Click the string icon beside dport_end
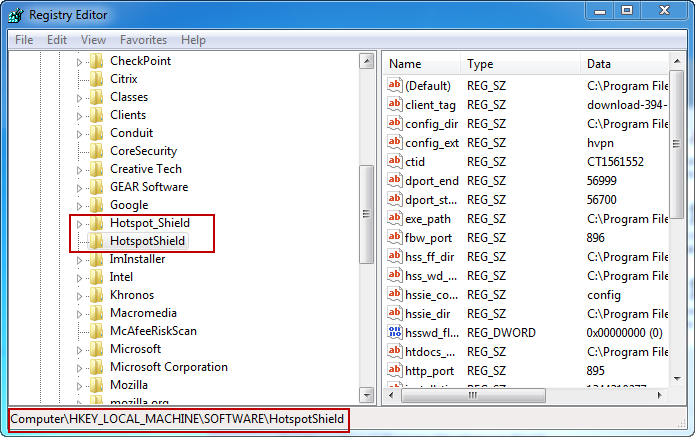Screen dimensions: 695x437 [394, 180]
